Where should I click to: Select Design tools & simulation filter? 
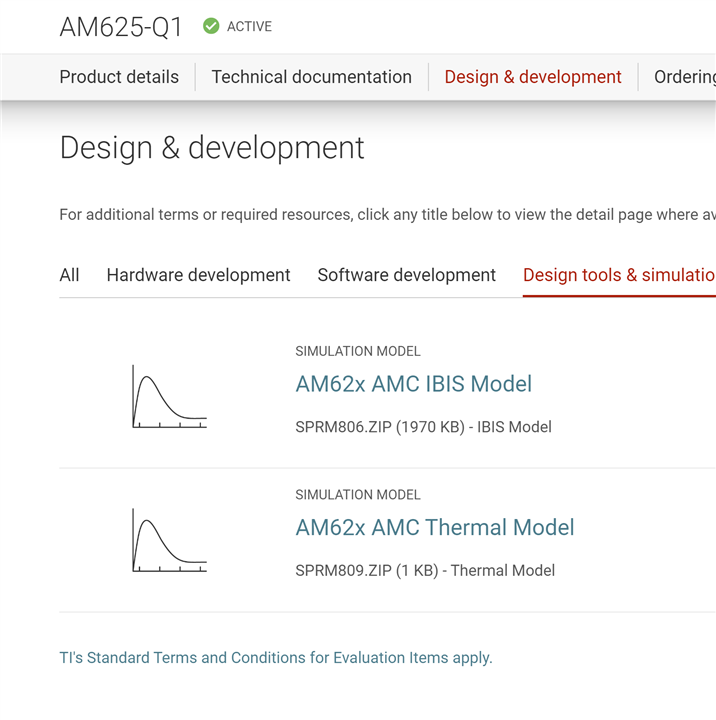[x=619, y=275]
